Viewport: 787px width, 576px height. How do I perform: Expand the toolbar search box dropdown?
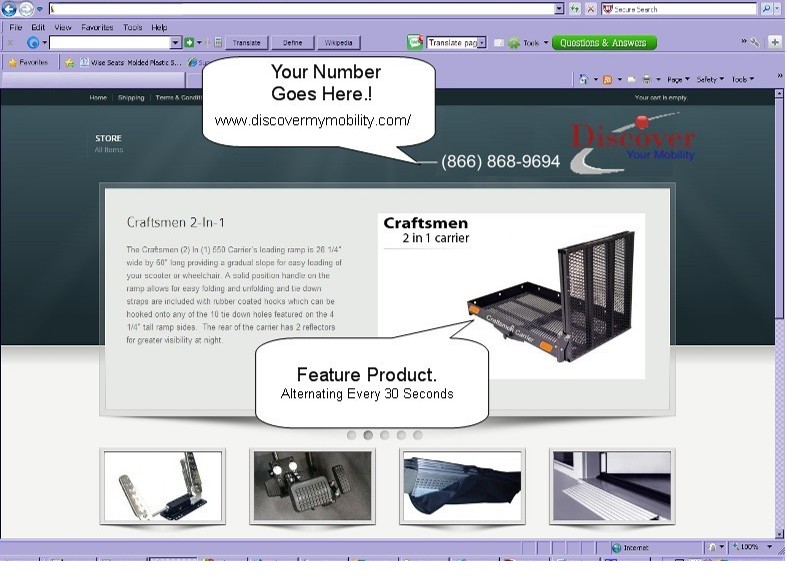pyautogui.click(x=176, y=43)
